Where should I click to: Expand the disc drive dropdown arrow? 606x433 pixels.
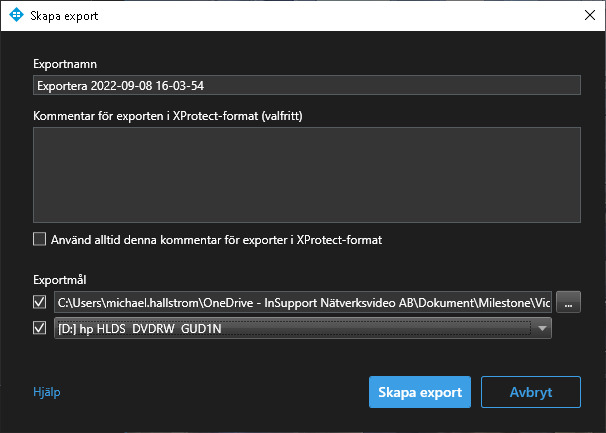[x=541, y=328]
